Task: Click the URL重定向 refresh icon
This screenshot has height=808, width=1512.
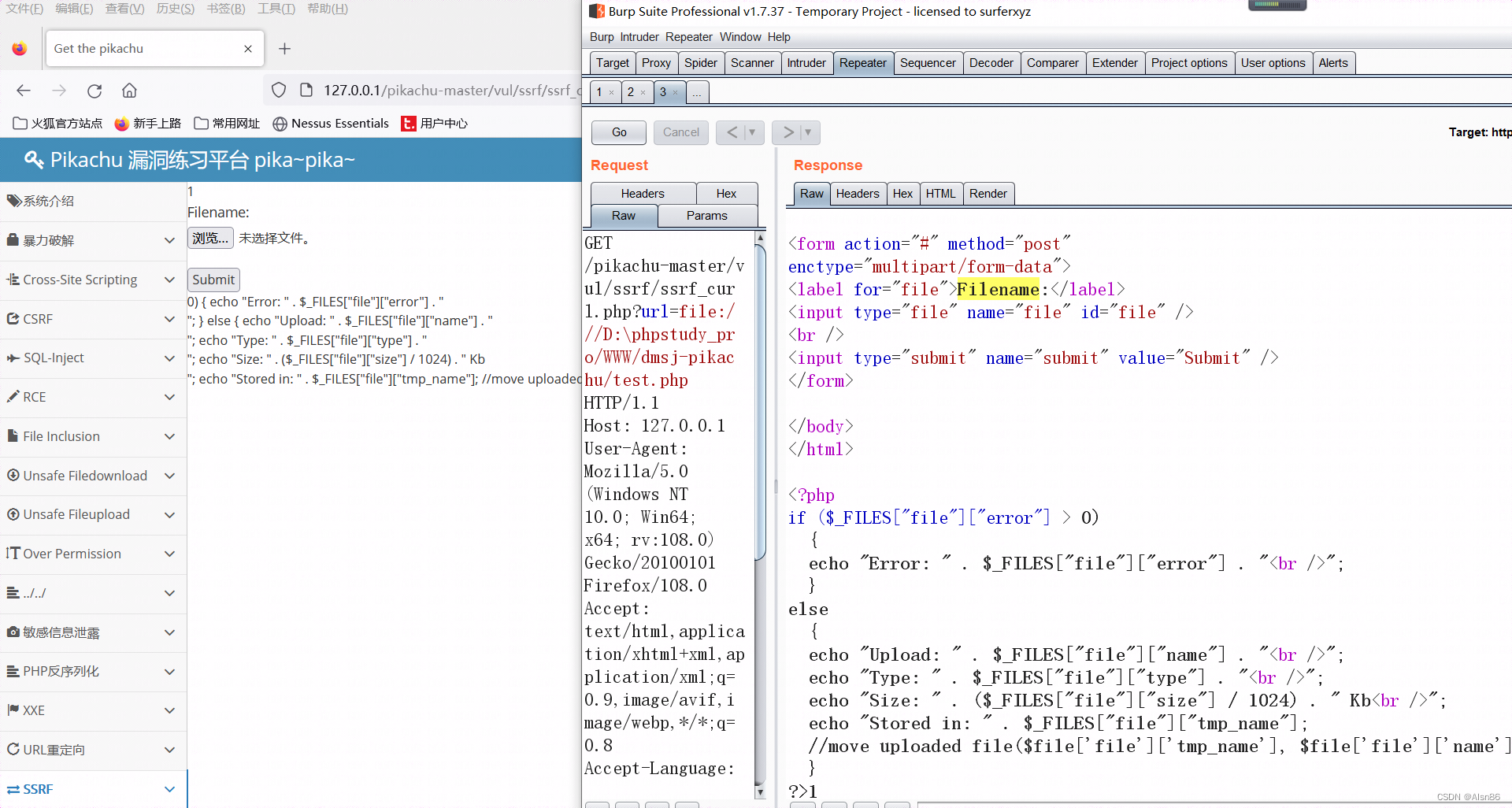Action: (x=13, y=750)
